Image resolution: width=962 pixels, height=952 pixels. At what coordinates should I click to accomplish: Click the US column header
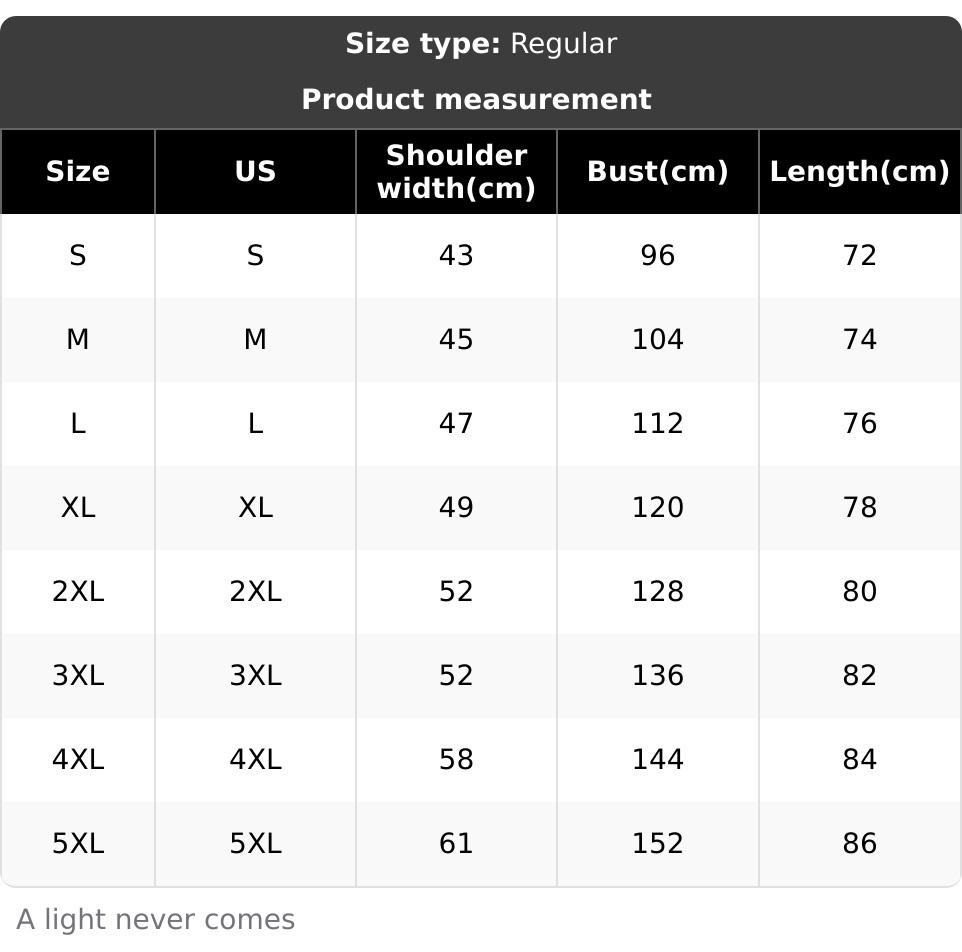255,172
